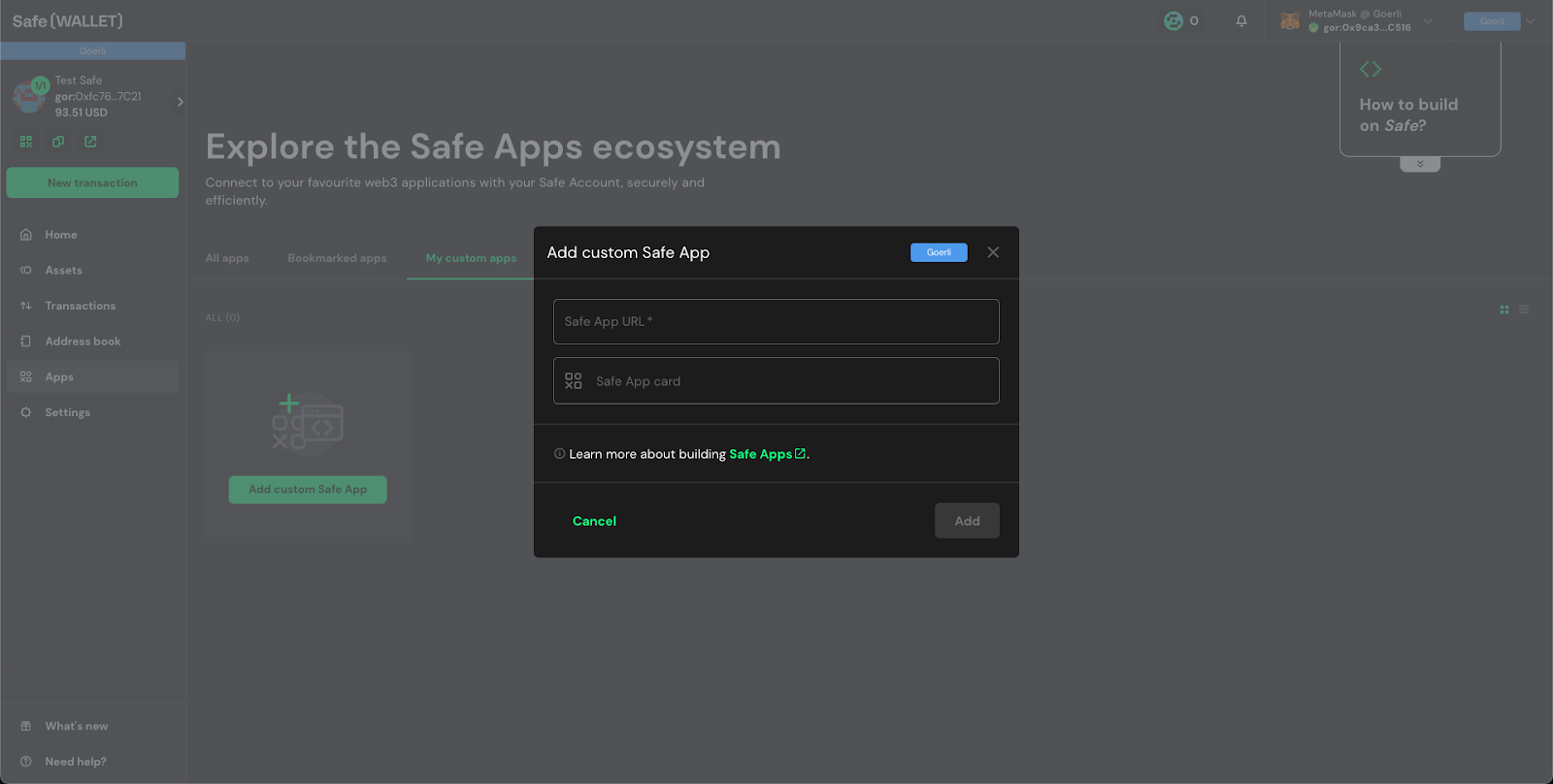
Task: Click the Add button in the dialog
Action: (967, 521)
